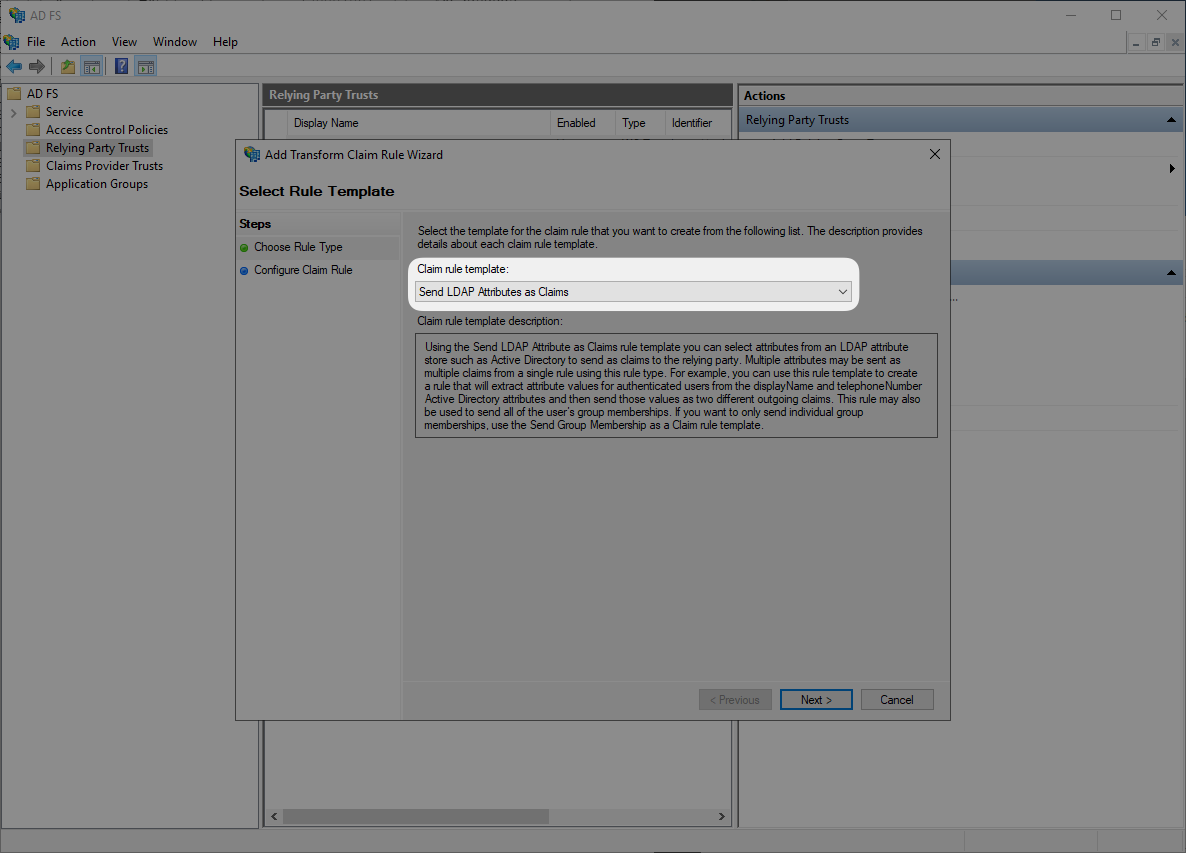This screenshot has width=1186, height=853.
Task: Open the Action menu
Action: click(78, 41)
